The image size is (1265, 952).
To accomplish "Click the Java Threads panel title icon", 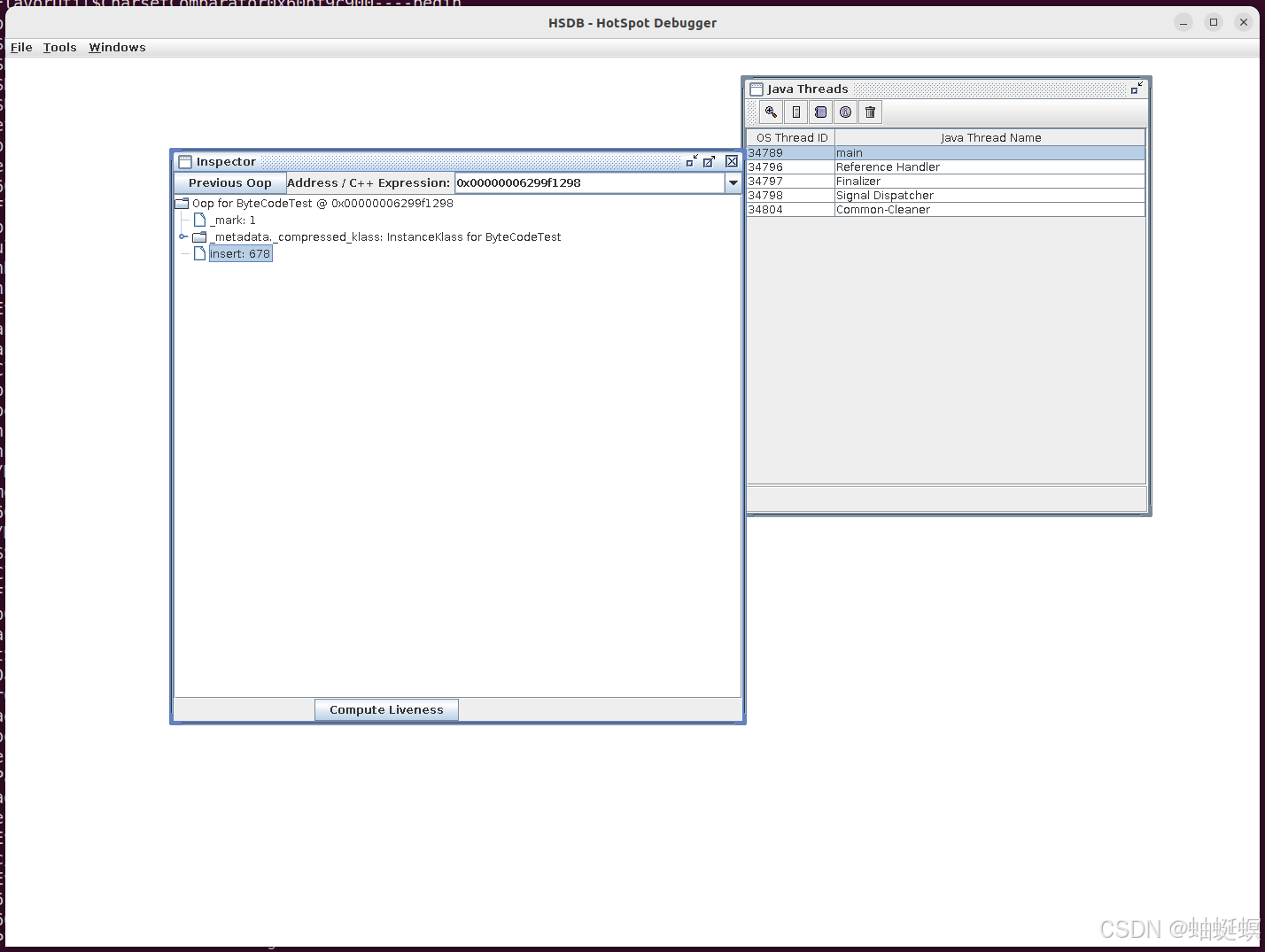I will click(757, 89).
